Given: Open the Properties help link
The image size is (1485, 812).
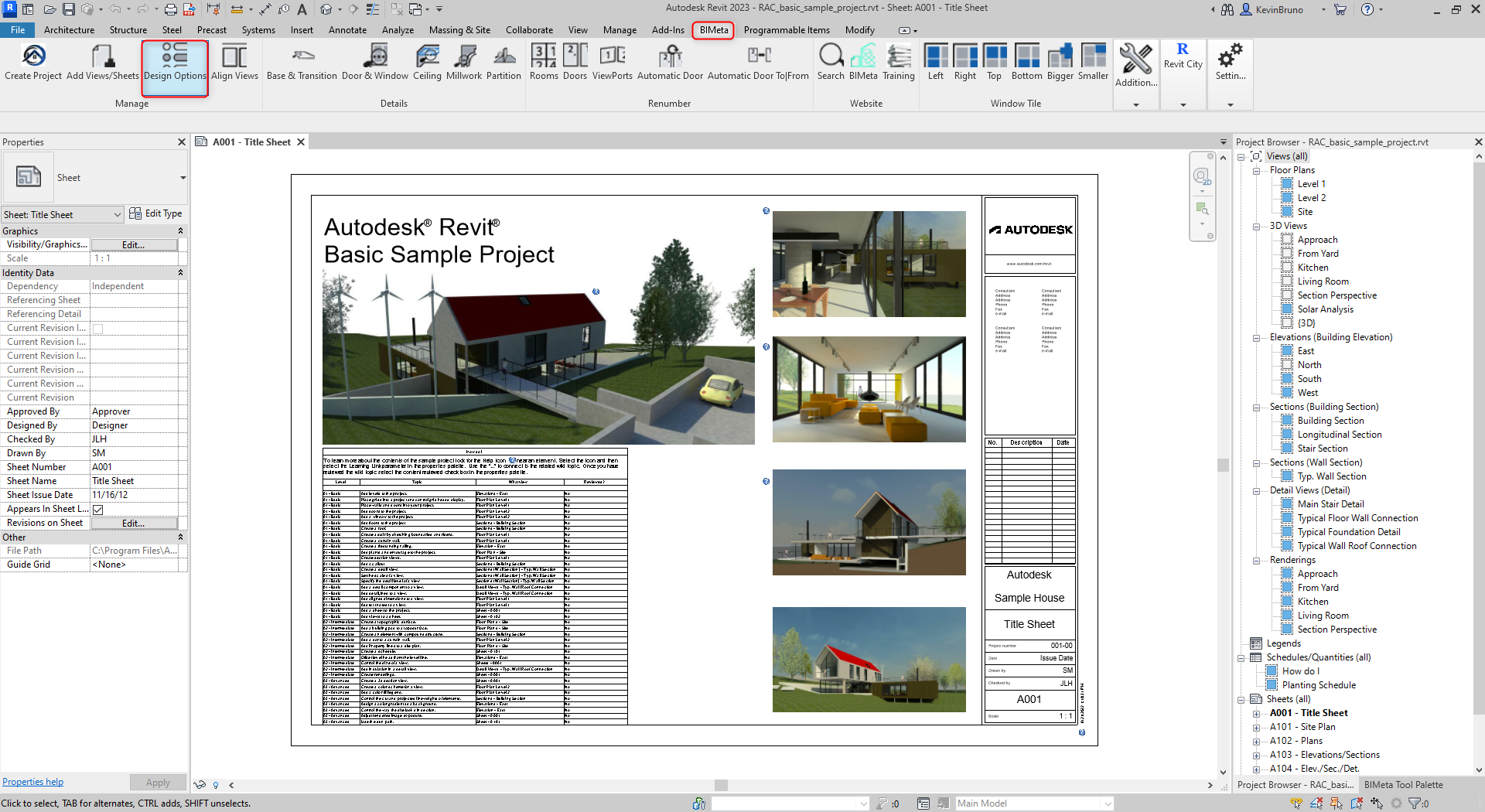Looking at the screenshot, I should point(32,782).
